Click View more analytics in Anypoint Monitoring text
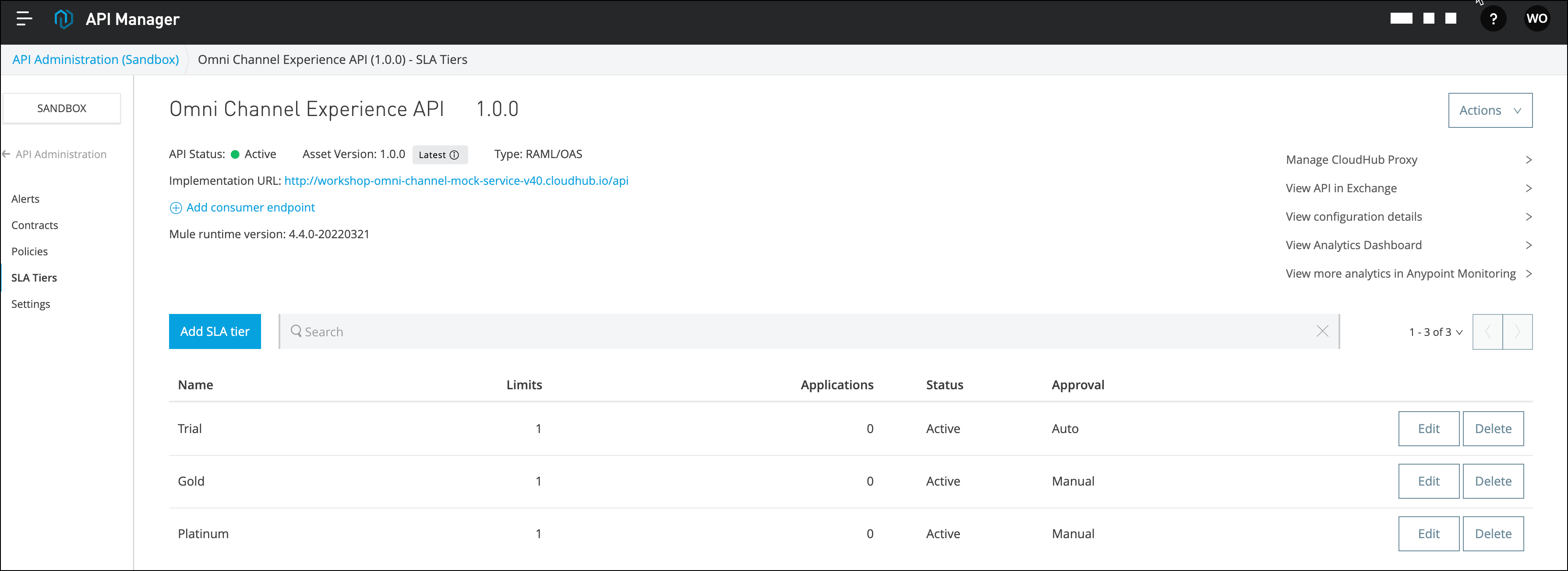Screen dimensions: 1568x571 pos(1401,274)
